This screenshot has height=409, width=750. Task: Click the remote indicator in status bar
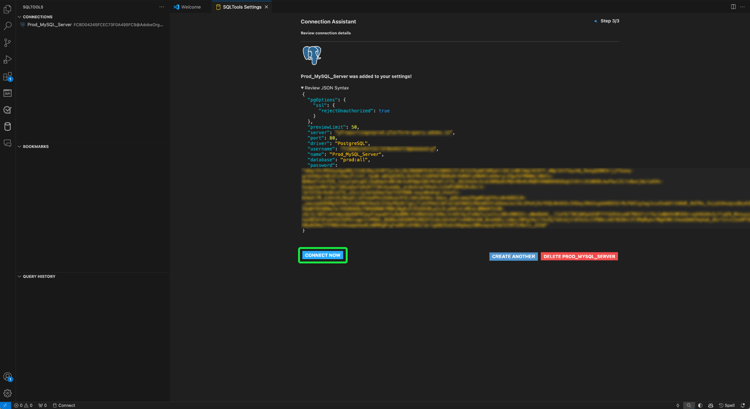(x=5, y=405)
